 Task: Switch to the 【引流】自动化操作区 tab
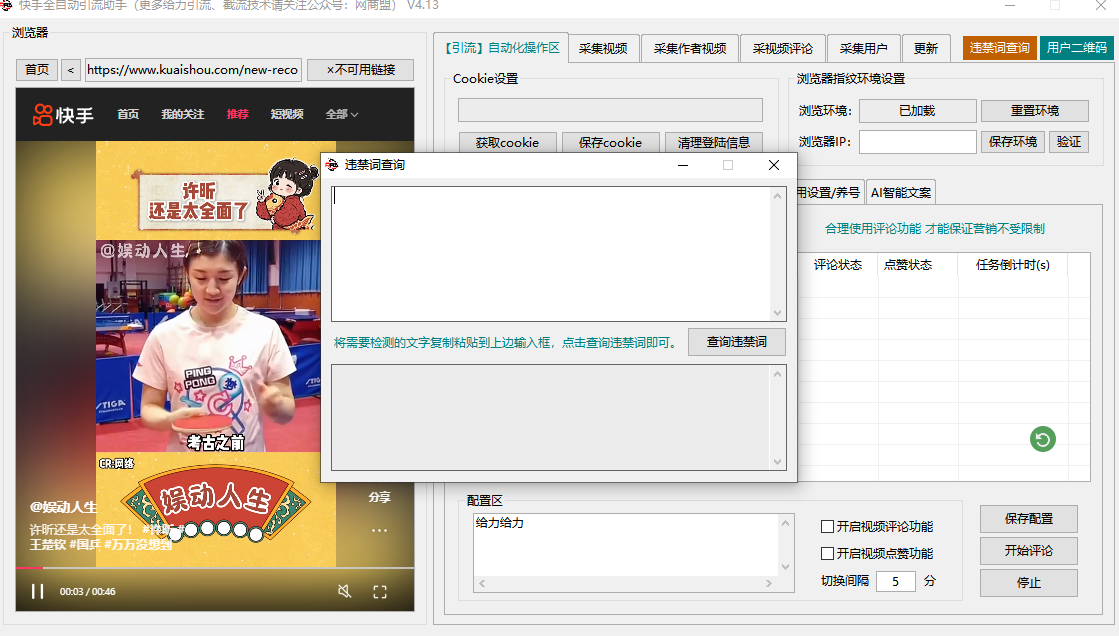point(501,48)
